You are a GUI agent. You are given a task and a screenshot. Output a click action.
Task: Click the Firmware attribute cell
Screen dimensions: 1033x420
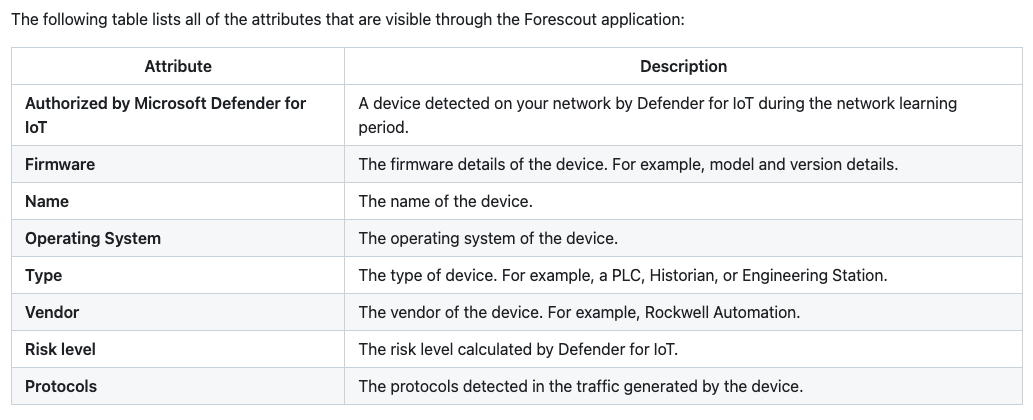(x=60, y=164)
